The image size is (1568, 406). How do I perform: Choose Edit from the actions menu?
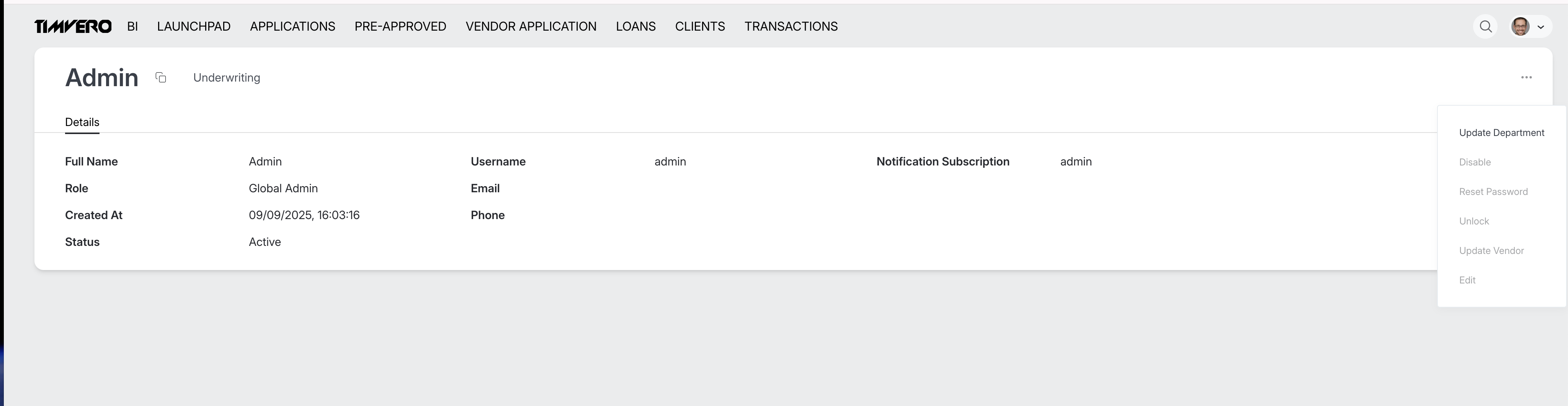(x=1467, y=280)
